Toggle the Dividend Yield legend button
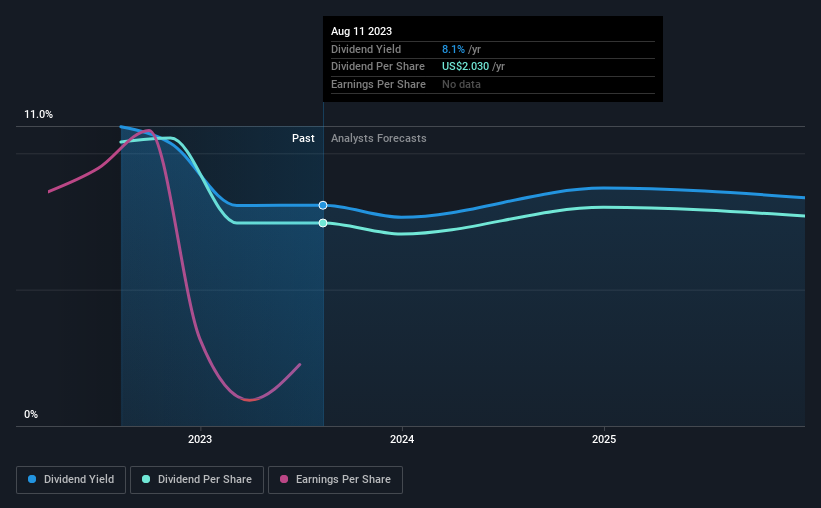This screenshot has width=821, height=508. tap(71, 480)
